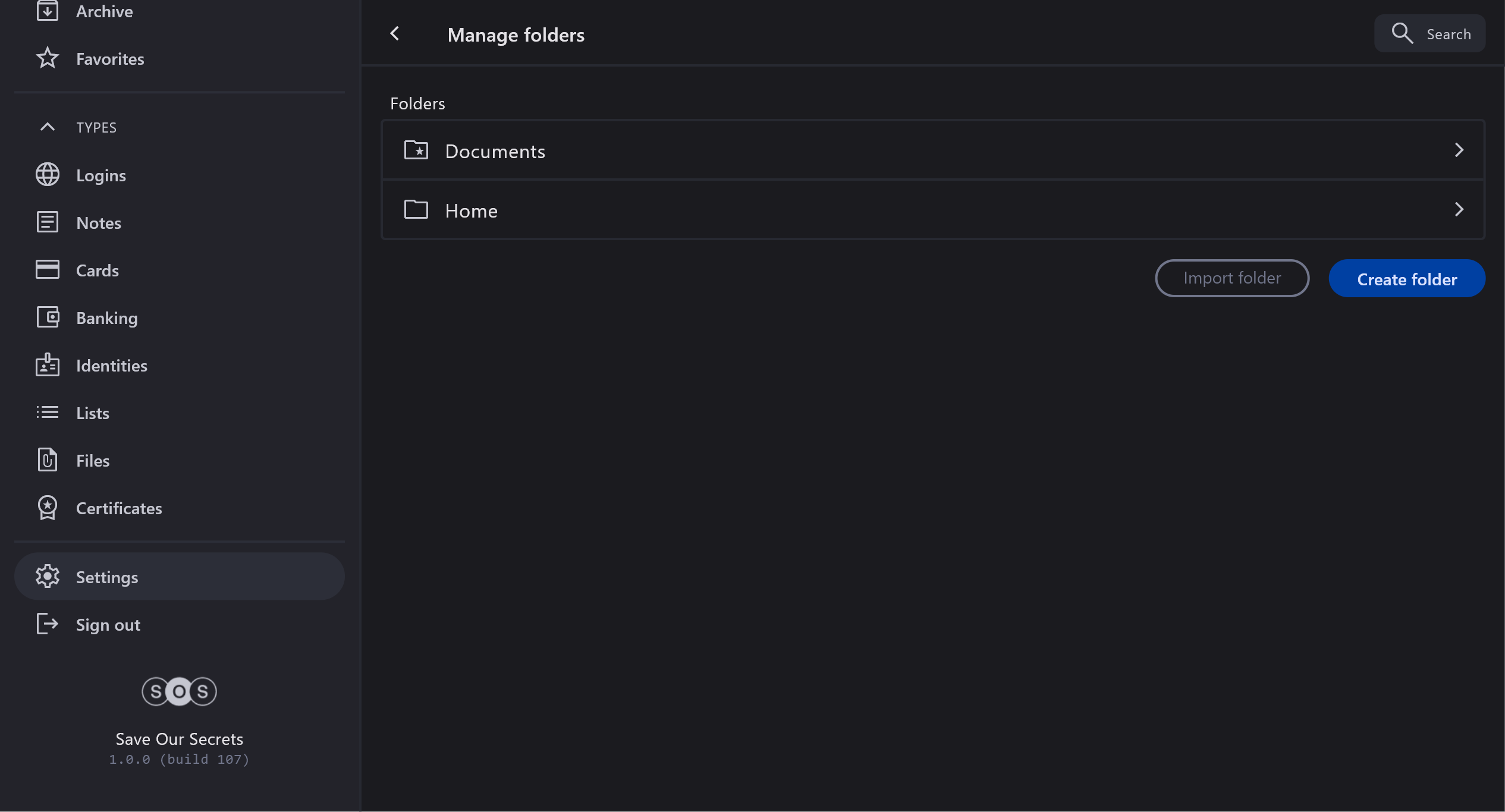
Task: Expand Home folder chevron arrow
Action: (x=1459, y=210)
